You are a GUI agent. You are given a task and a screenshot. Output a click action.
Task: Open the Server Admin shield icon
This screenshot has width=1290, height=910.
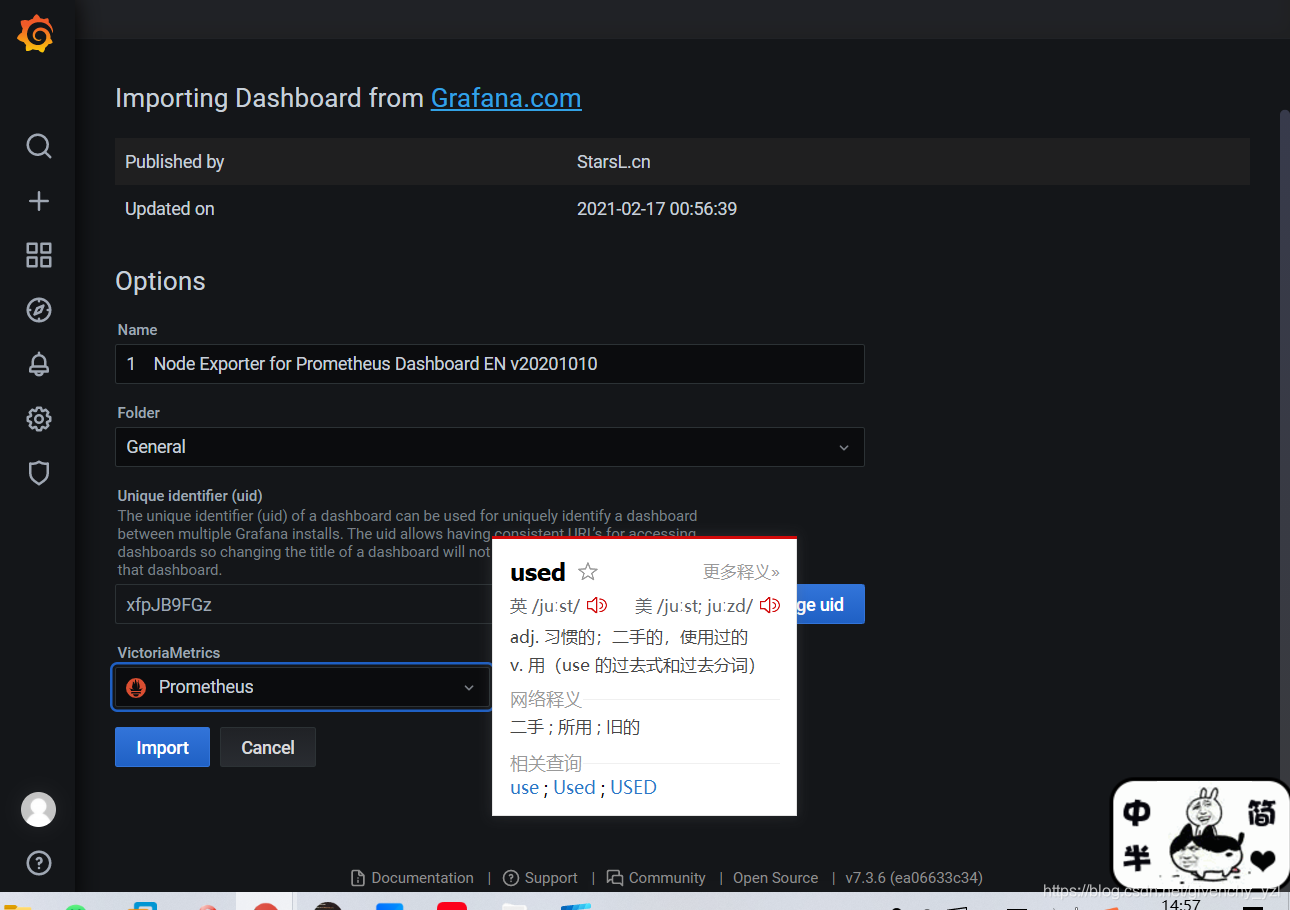(38, 473)
